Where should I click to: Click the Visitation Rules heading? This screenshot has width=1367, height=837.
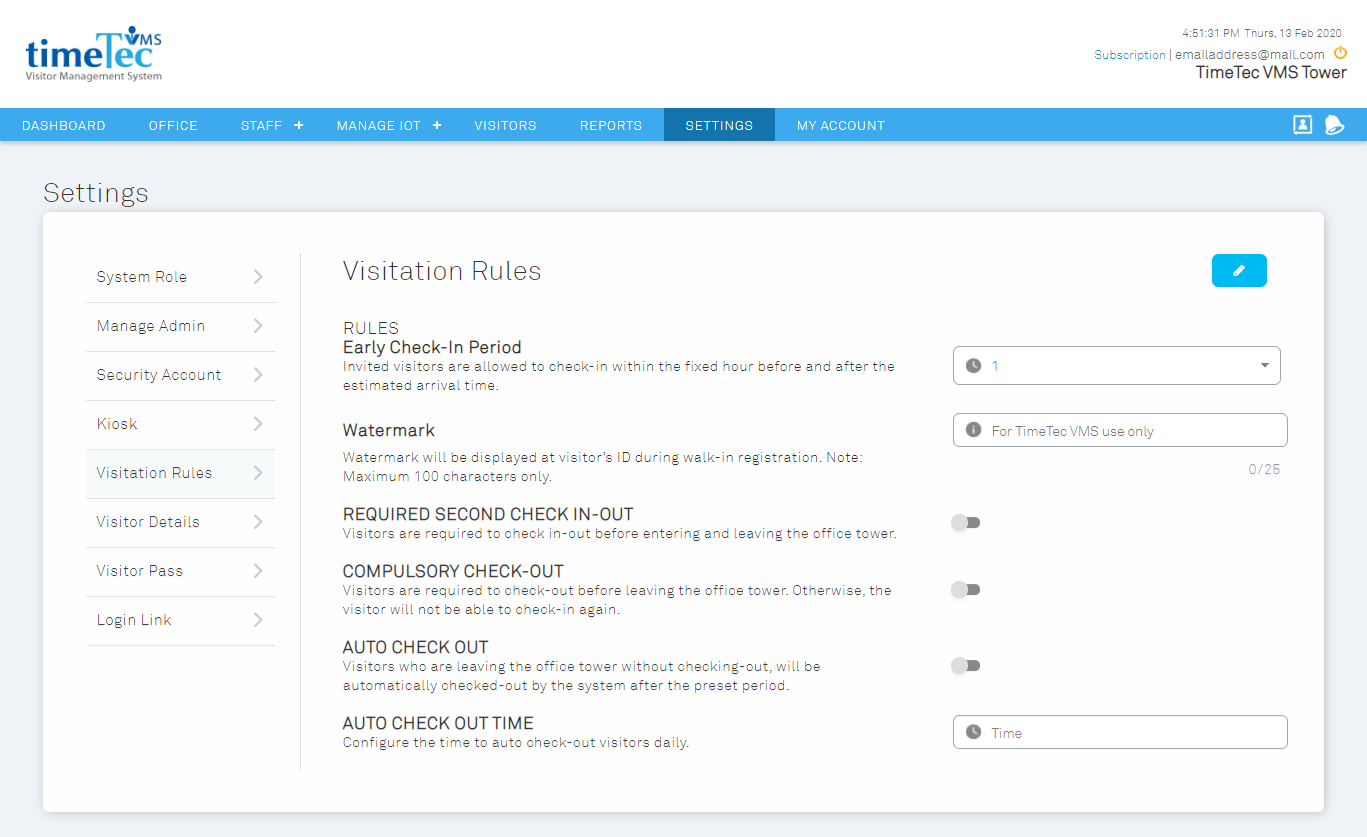click(x=442, y=271)
